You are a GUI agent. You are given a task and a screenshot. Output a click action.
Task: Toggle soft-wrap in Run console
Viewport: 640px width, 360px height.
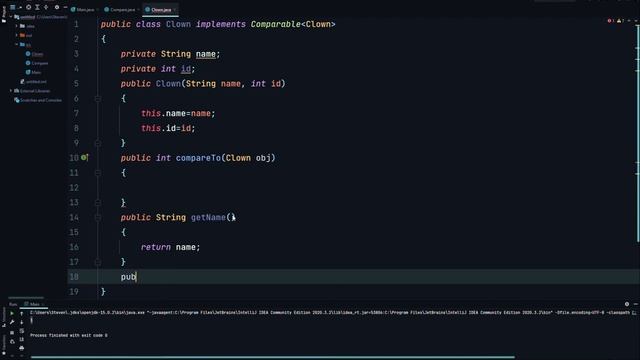coord(22,331)
